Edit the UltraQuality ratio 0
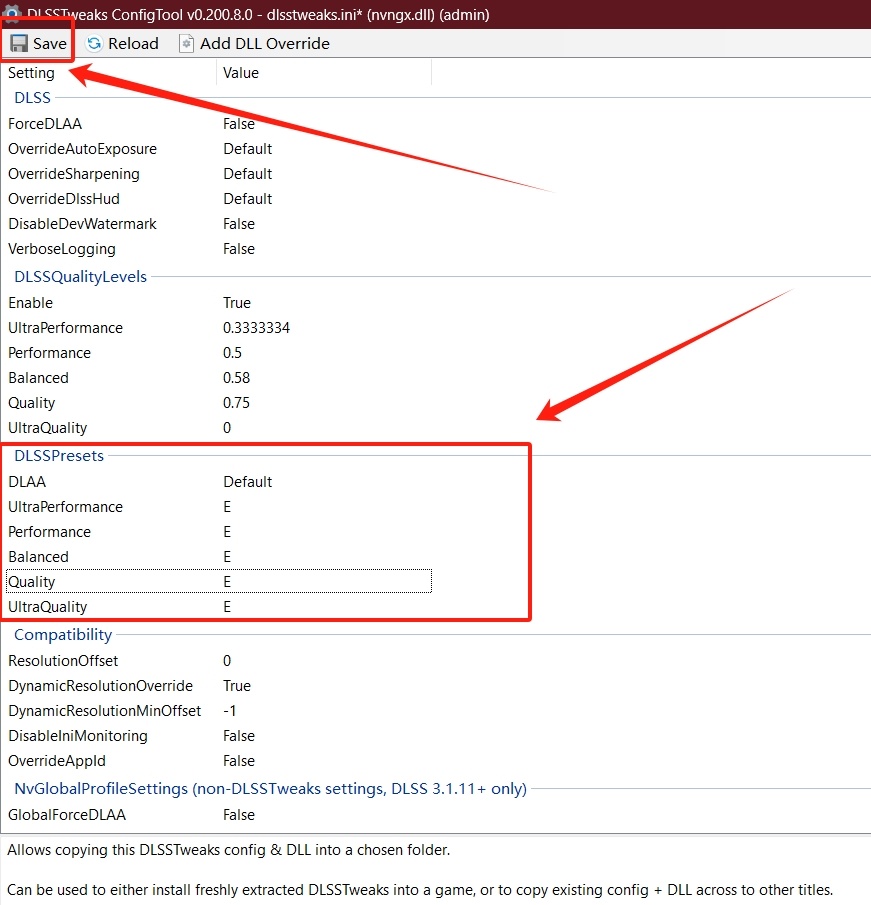This screenshot has width=871, height=905. pyautogui.click(x=227, y=428)
